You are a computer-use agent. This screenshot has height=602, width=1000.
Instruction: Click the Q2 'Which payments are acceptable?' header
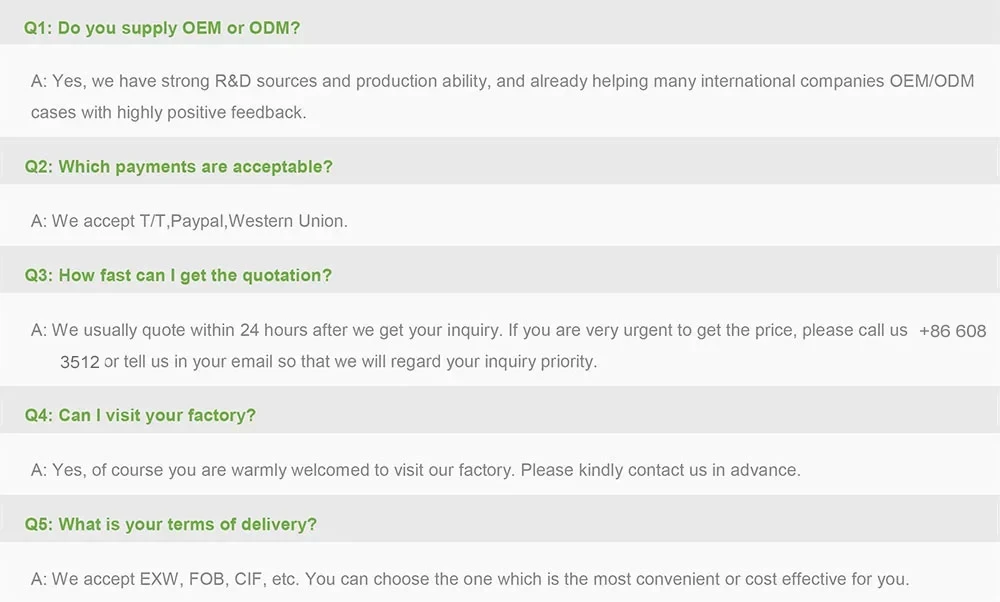pyautogui.click(x=178, y=167)
